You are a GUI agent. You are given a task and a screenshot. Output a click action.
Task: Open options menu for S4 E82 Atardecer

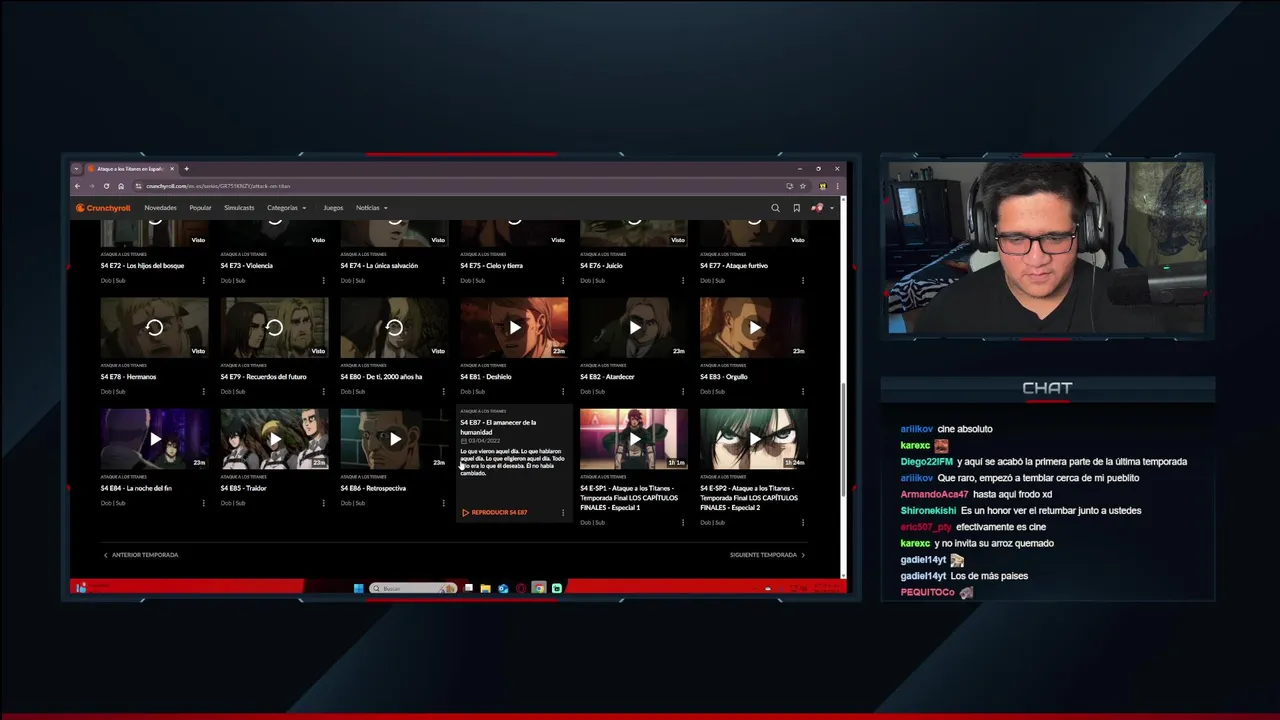point(683,392)
